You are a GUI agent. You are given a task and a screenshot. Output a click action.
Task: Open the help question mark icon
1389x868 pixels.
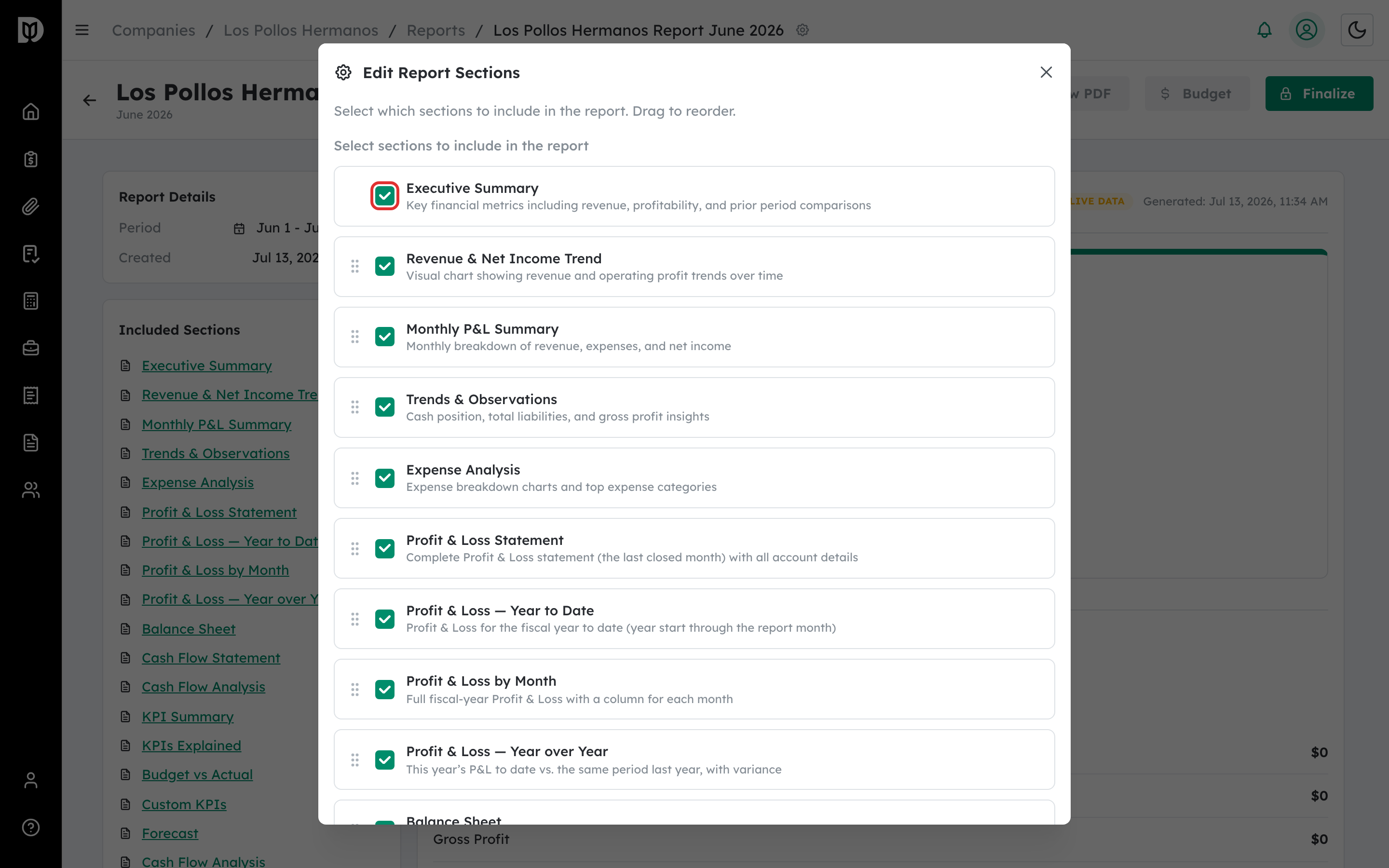click(30, 827)
